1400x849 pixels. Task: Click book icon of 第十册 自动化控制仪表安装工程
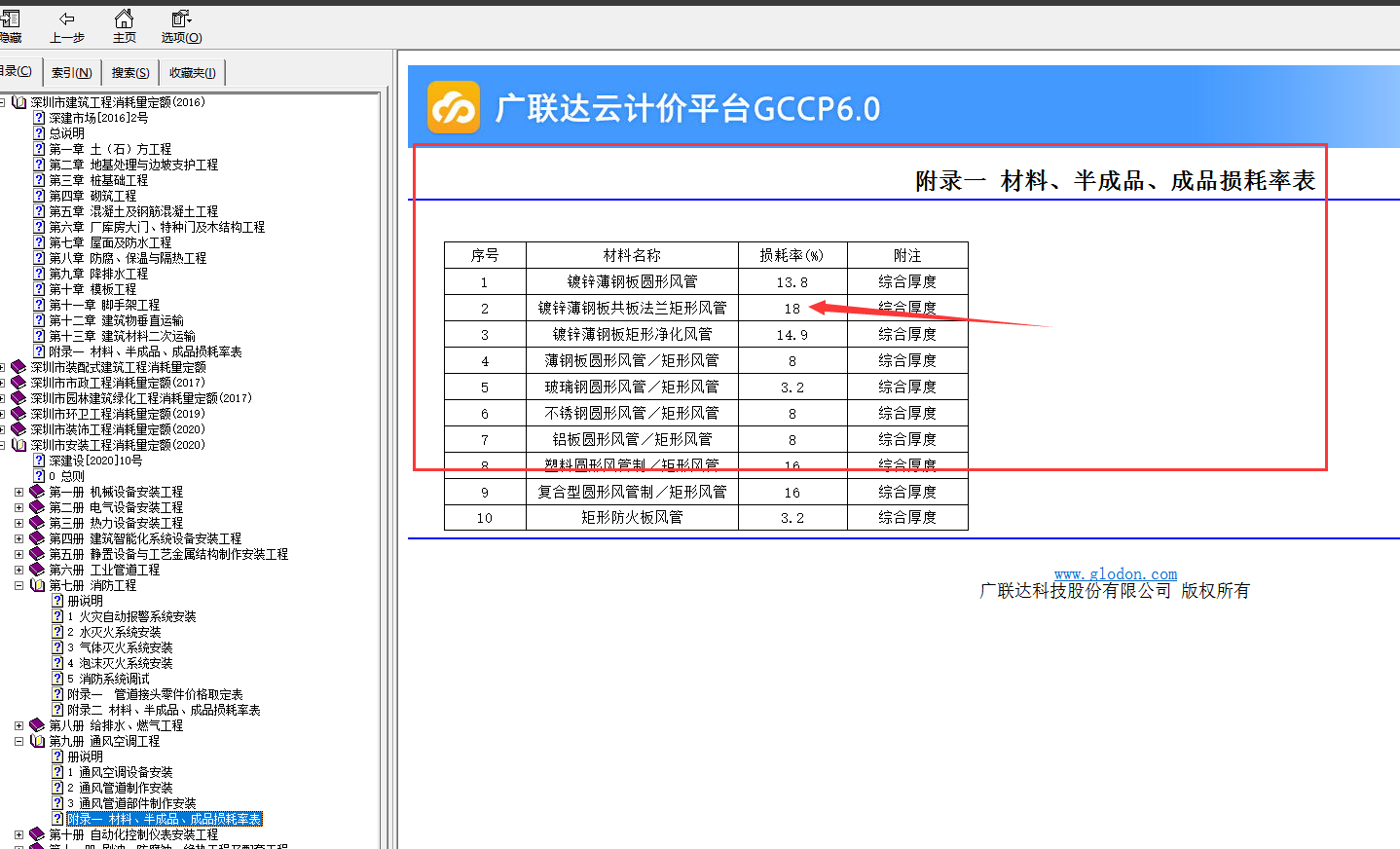[x=37, y=834]
